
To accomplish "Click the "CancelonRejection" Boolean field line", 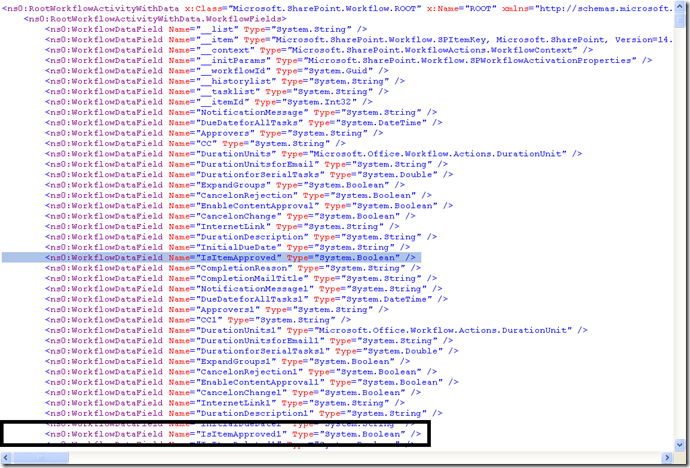I will pos(238,196).
